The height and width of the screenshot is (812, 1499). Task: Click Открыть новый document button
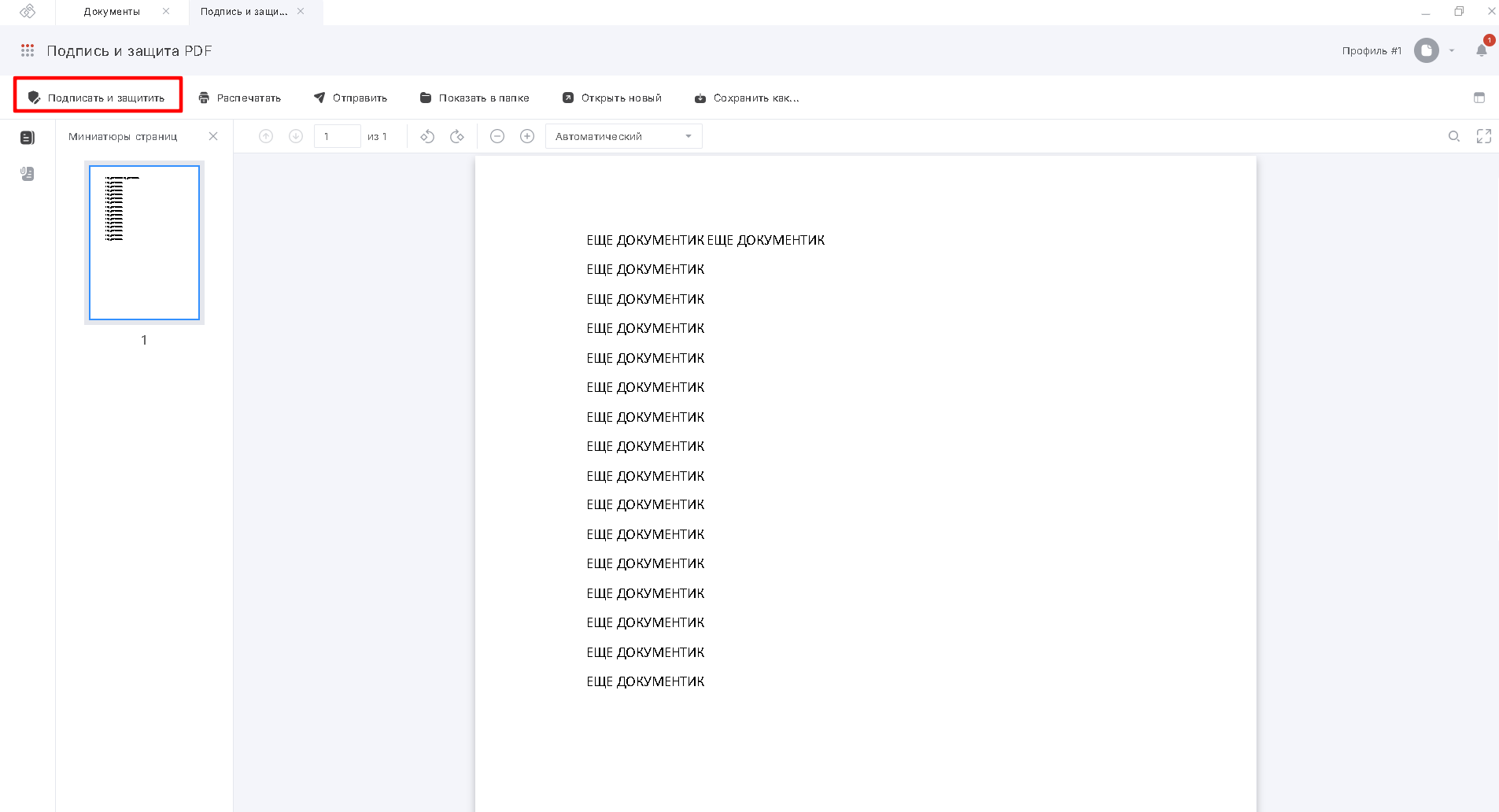click(611, 98)
